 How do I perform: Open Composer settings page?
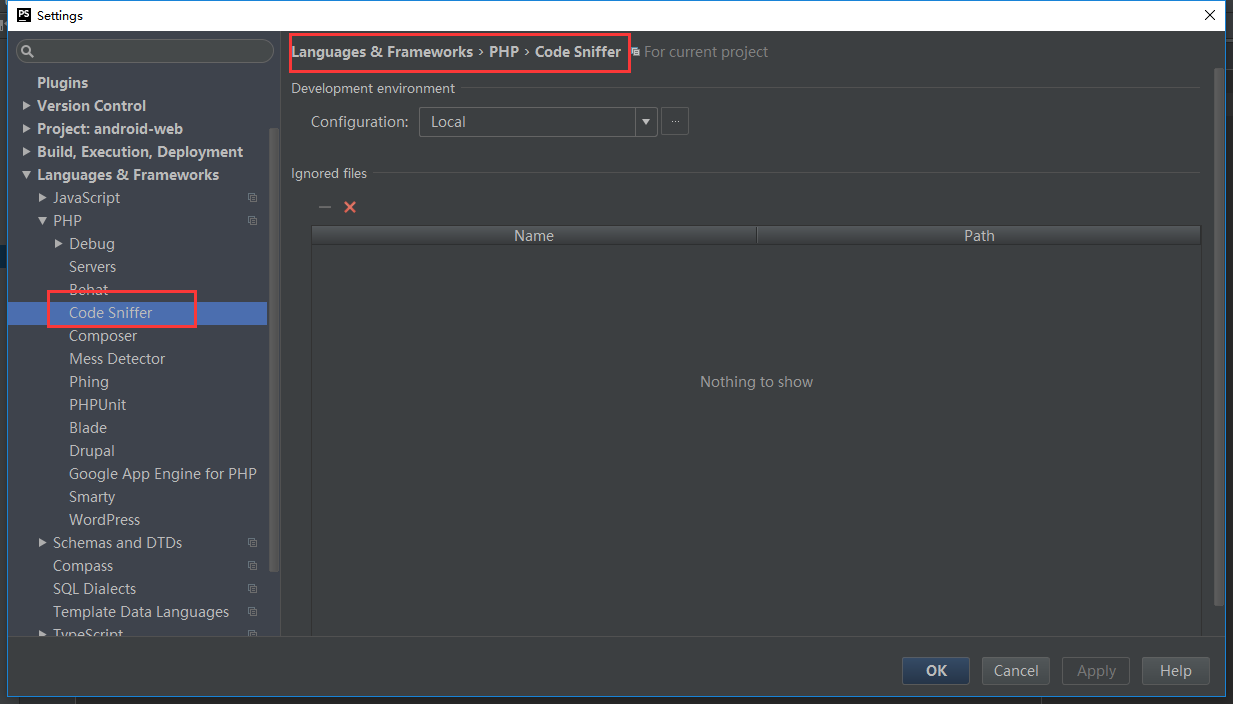click(103, 336)
